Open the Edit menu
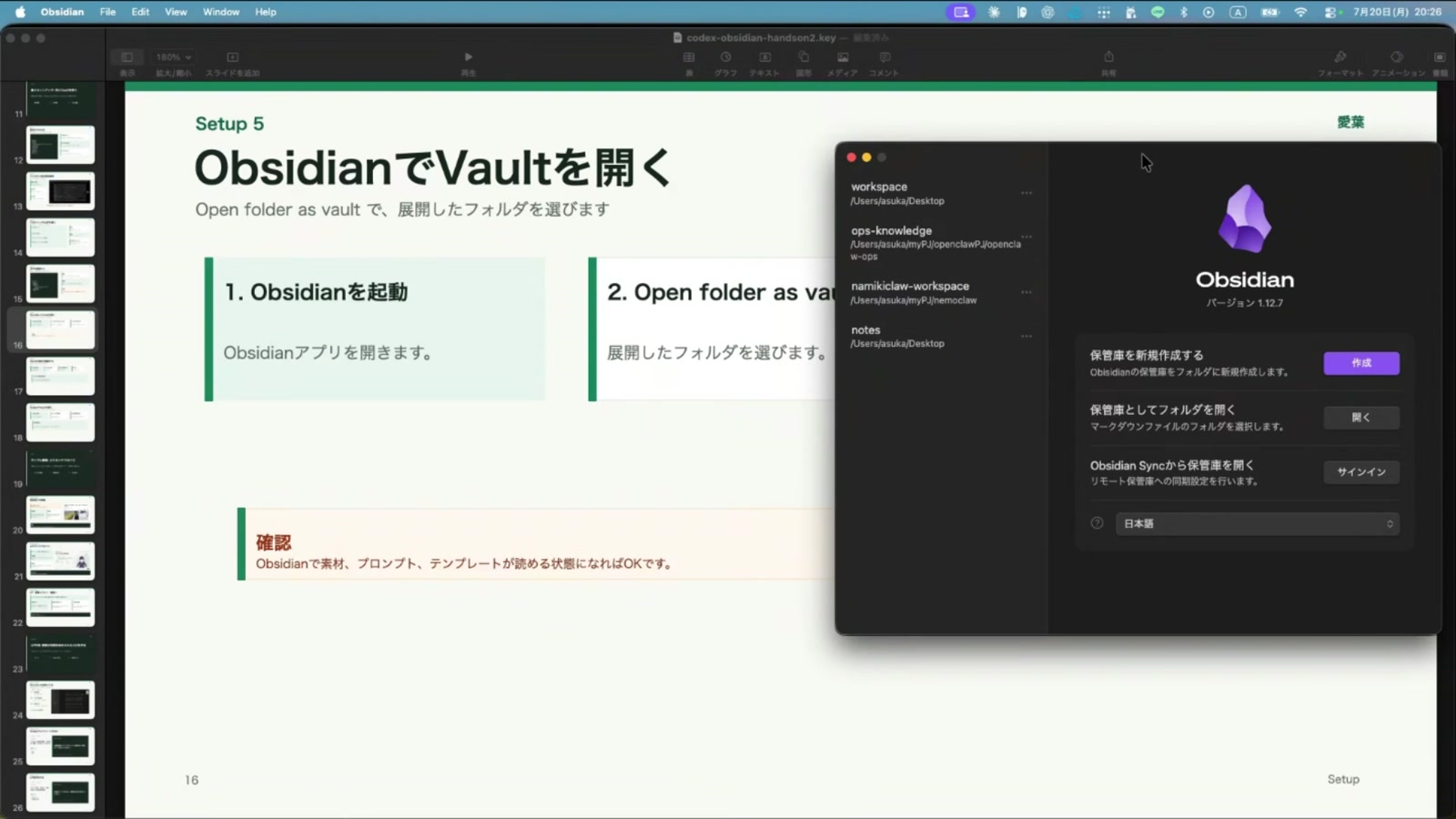Screen dimensions: 1456x819 point(140,12)
